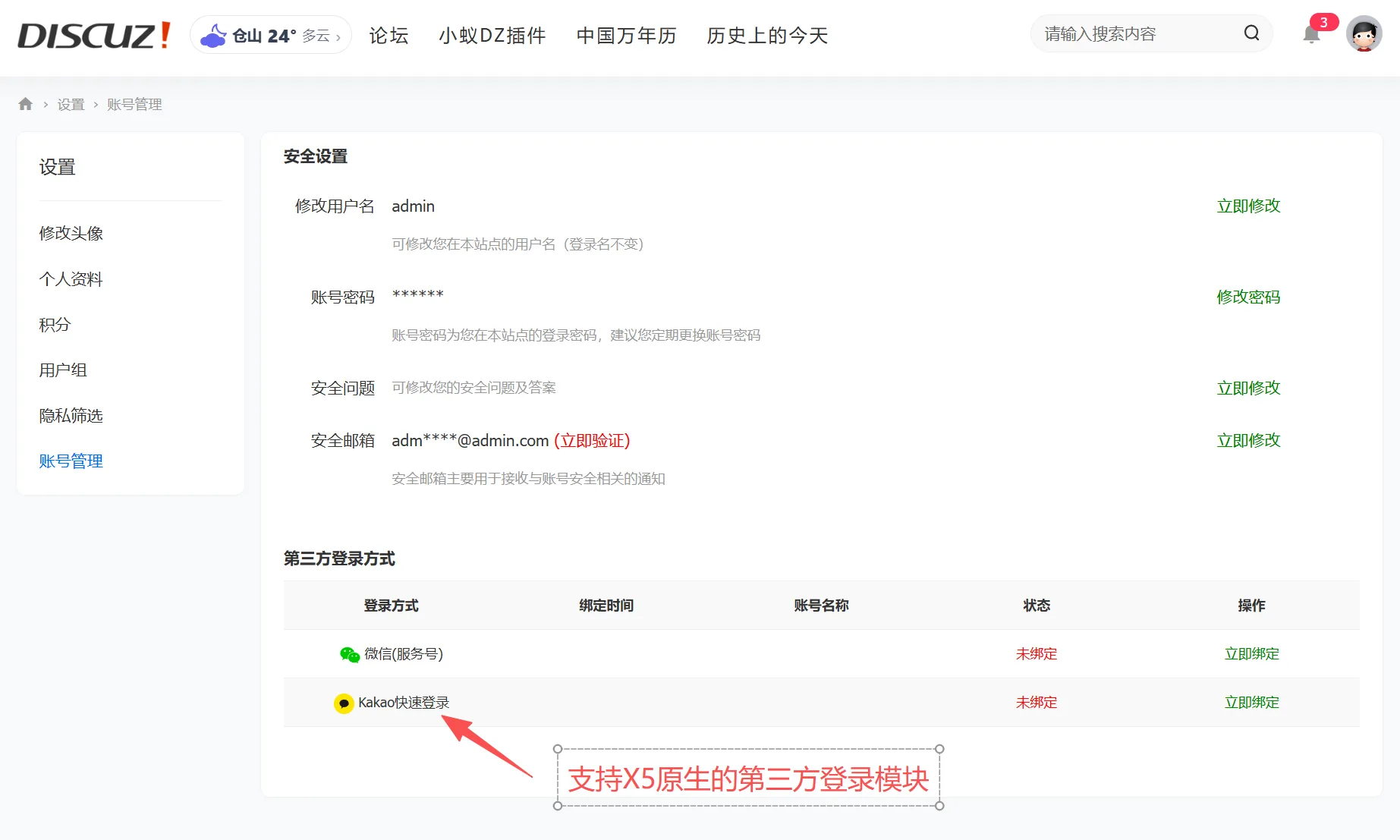
Task: Go to 设置 in the breadcrumb
Action: (71, 105)
